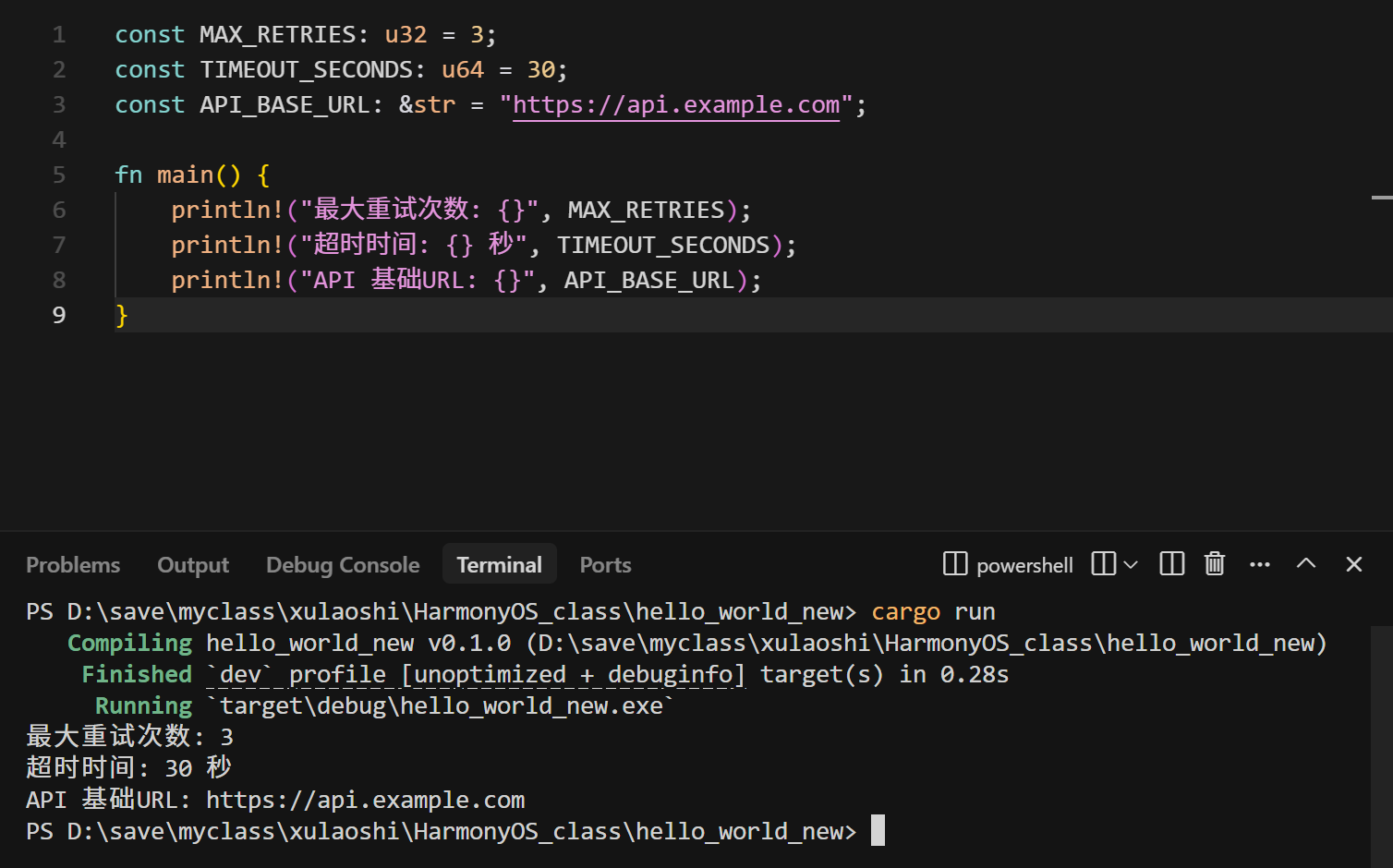Screen dimensions: 1393x868
Task: Split the terminal with the split icon
Action: (1171, 564)
